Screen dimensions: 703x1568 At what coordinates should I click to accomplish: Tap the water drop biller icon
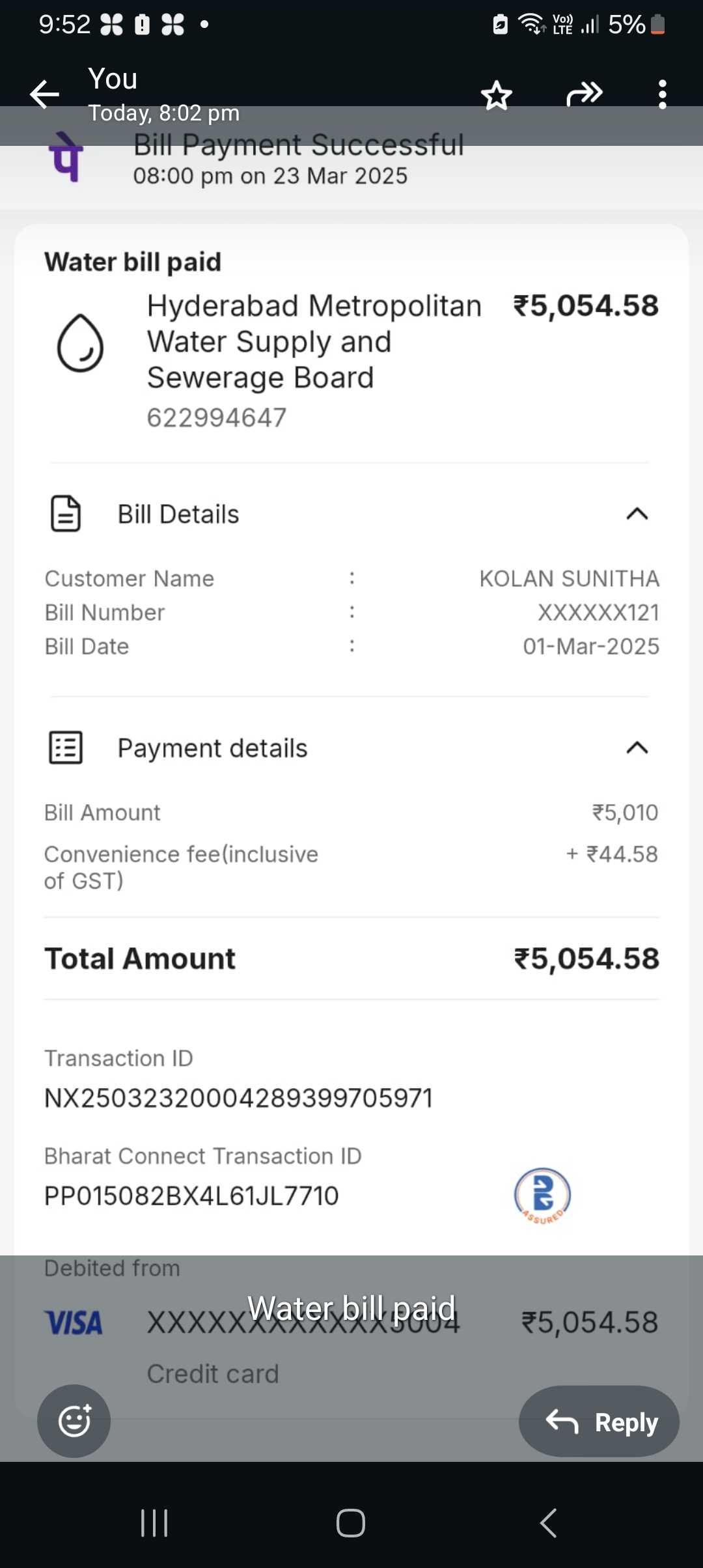(x=80, y=343)
